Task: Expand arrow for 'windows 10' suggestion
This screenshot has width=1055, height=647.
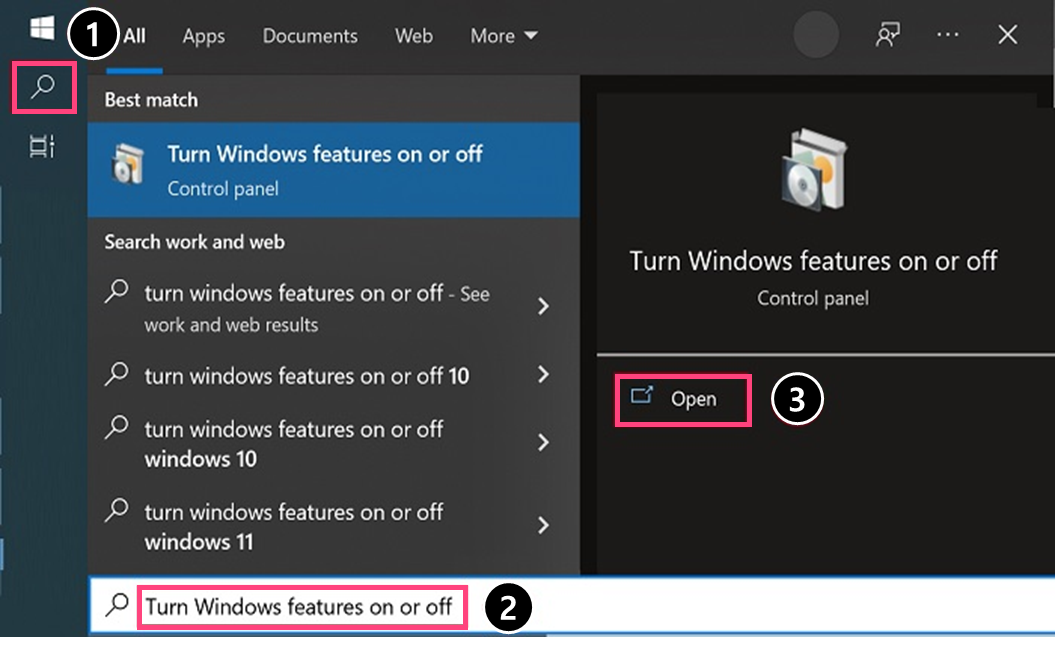Action: point(543,443)
